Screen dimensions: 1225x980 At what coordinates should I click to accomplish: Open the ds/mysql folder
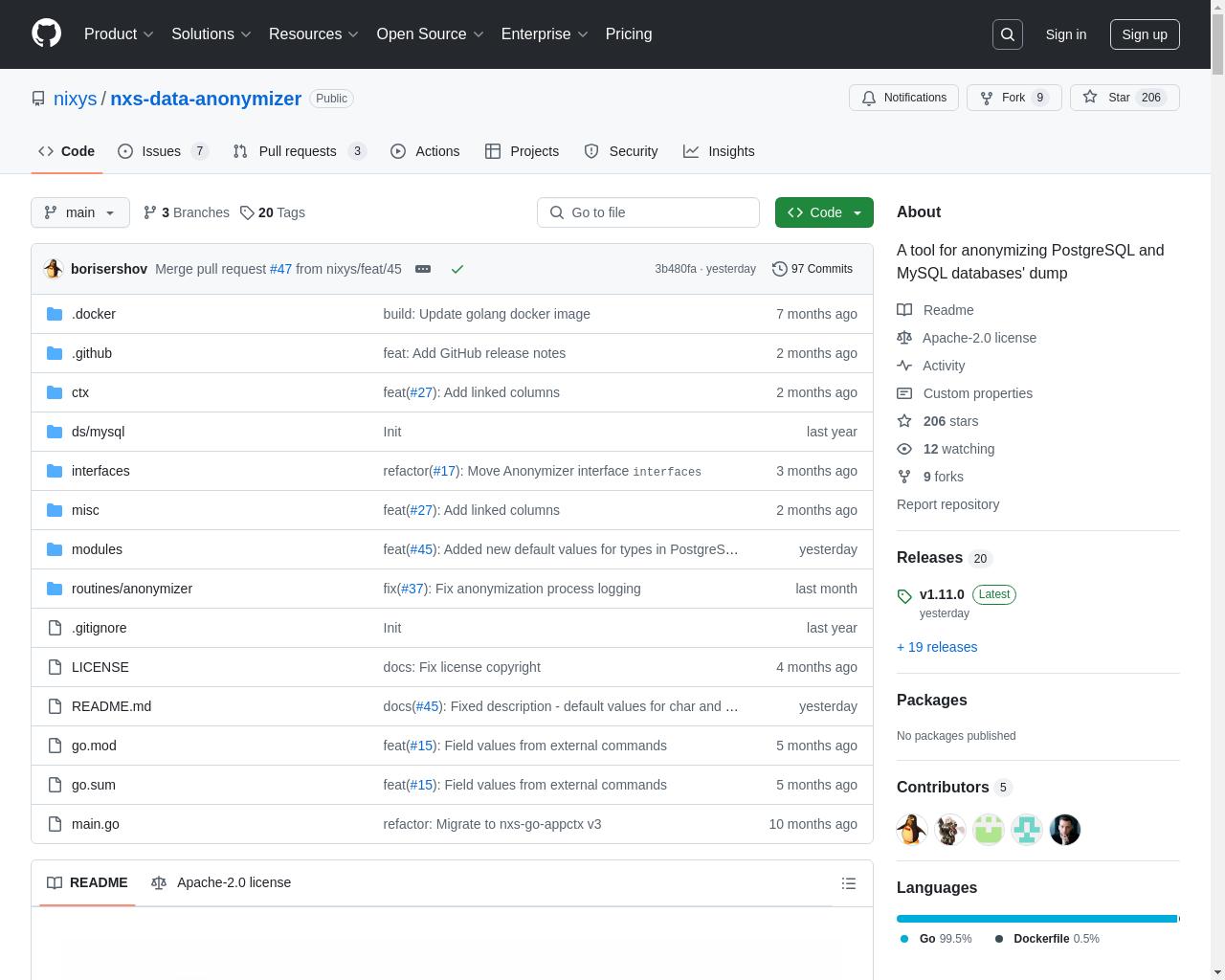pyautogui.click(x=98, y=432)
